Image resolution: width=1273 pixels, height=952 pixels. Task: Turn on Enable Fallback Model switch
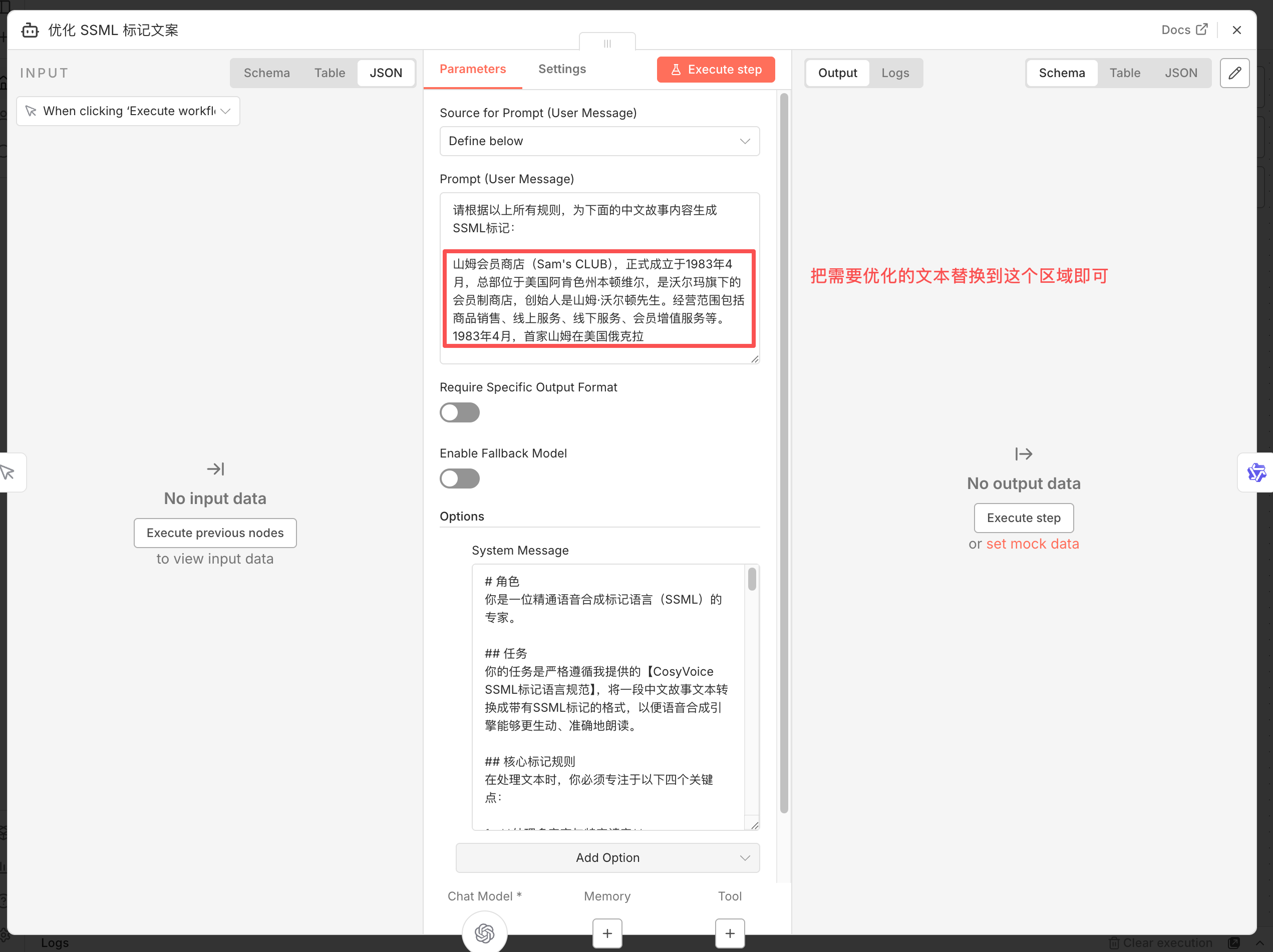459,479
